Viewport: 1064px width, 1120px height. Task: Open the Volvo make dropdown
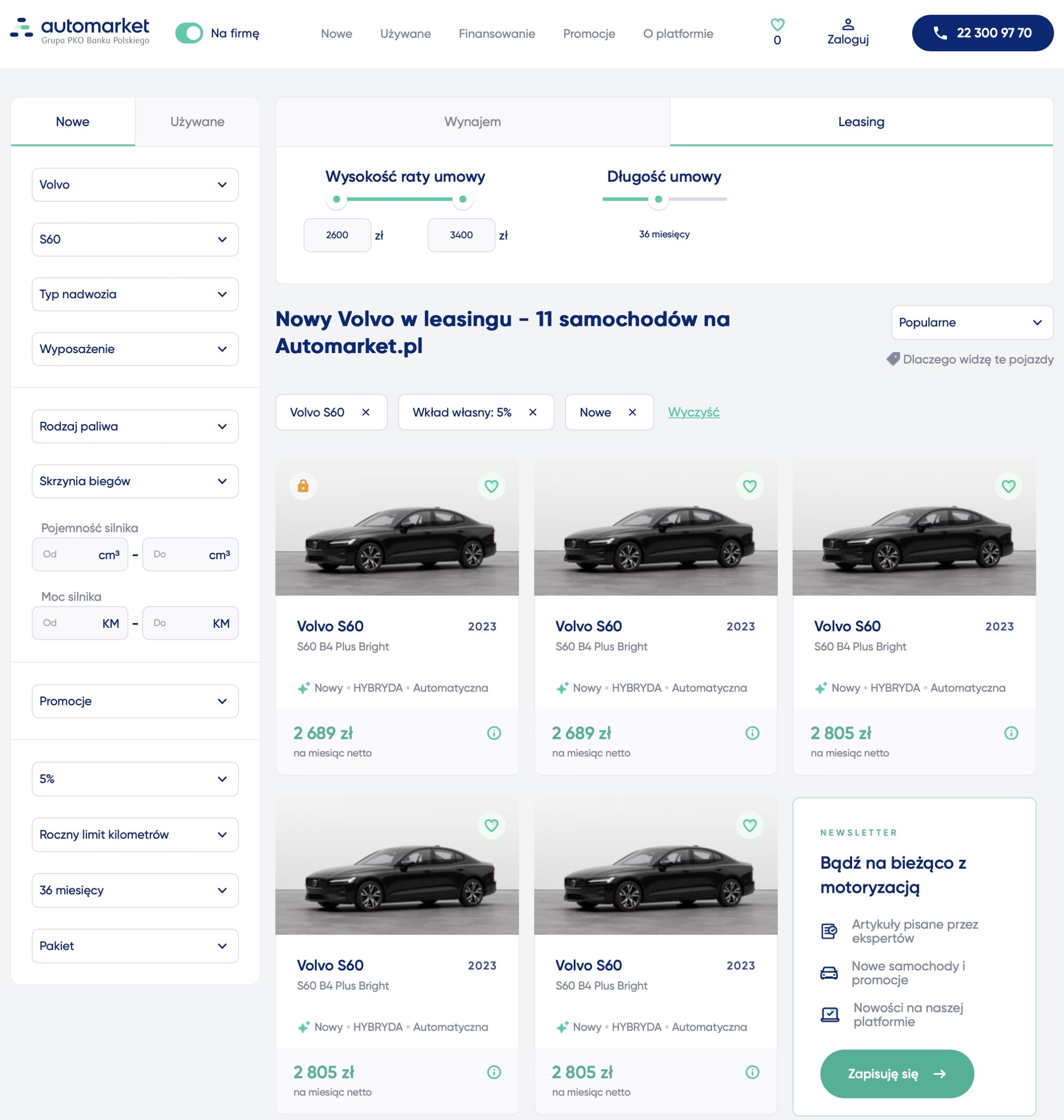pyautogui.click(x=135, y=184)
